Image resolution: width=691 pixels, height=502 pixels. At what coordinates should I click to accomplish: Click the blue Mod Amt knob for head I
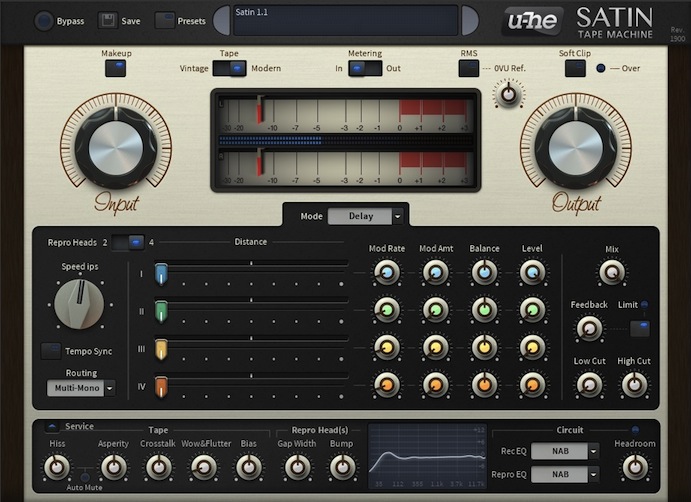pyautogui.click(x=435, y=273)
